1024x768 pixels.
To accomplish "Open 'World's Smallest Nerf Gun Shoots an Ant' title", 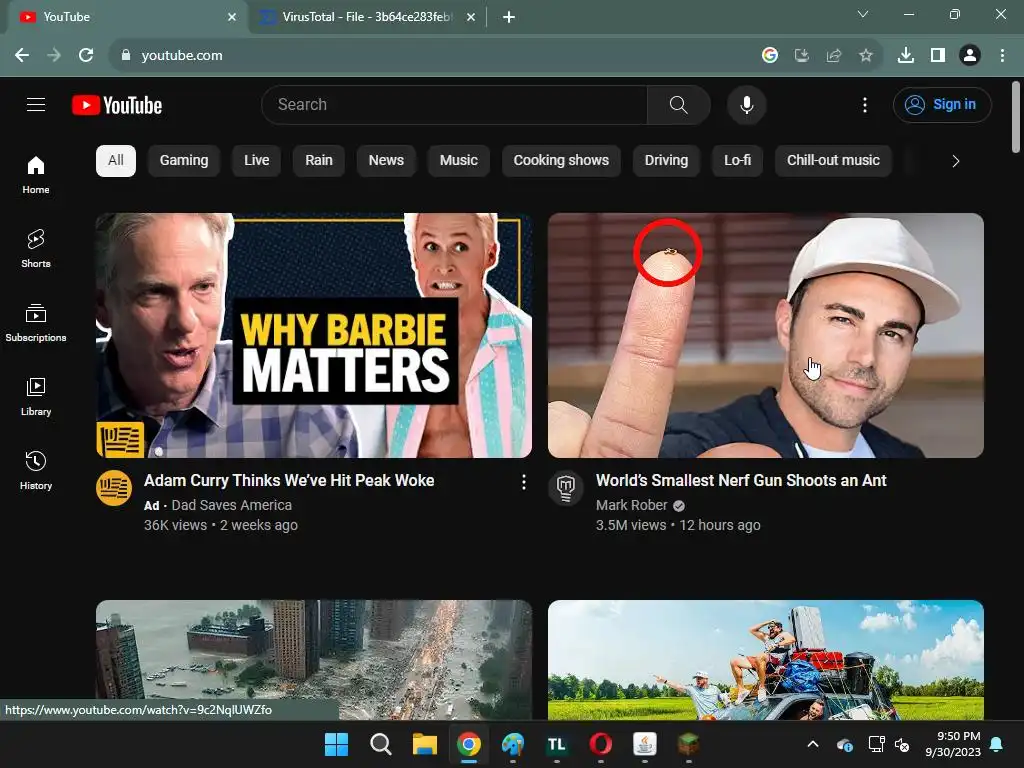I will click(741, 481).
